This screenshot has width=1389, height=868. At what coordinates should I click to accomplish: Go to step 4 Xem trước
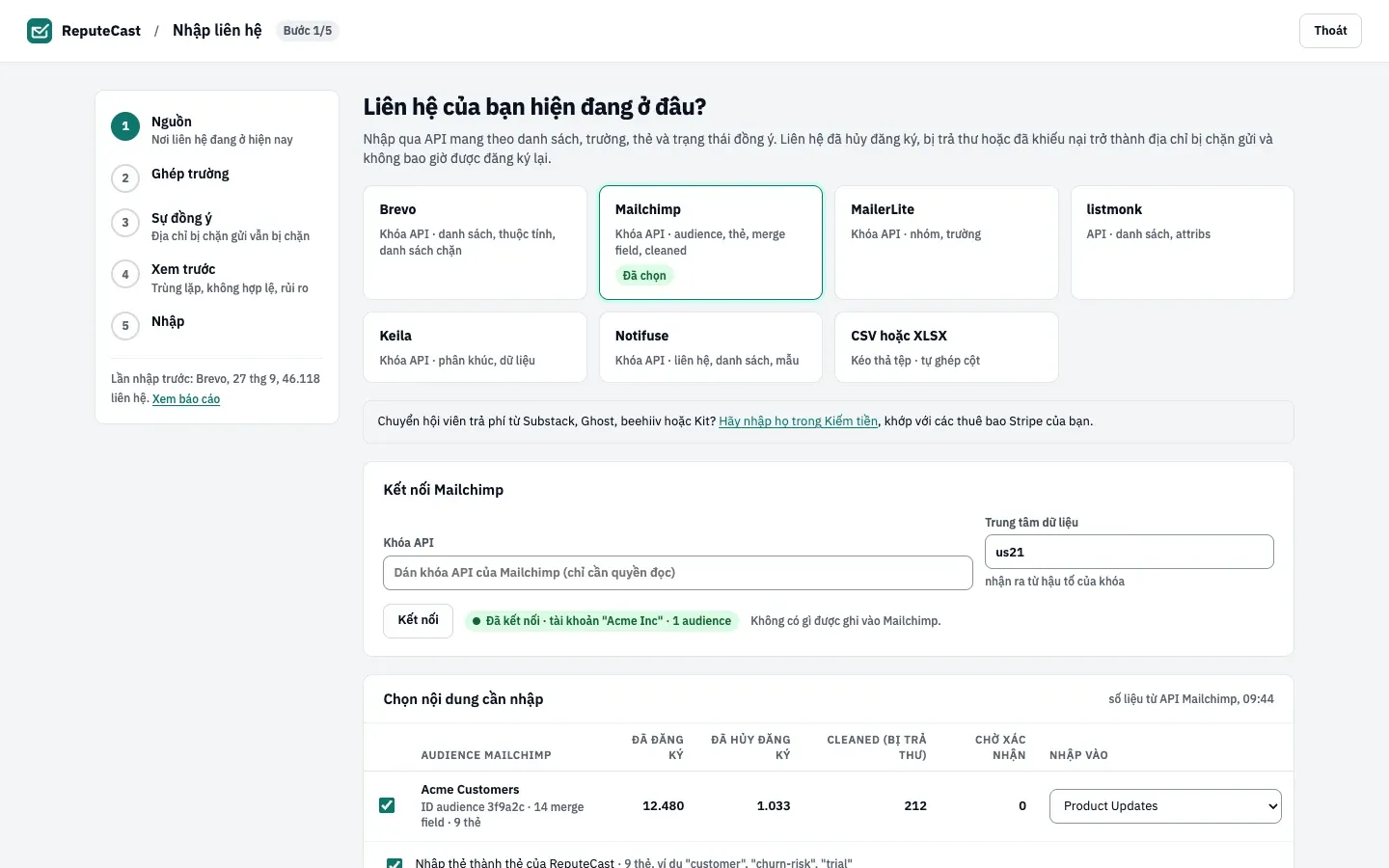coord(217,278)
